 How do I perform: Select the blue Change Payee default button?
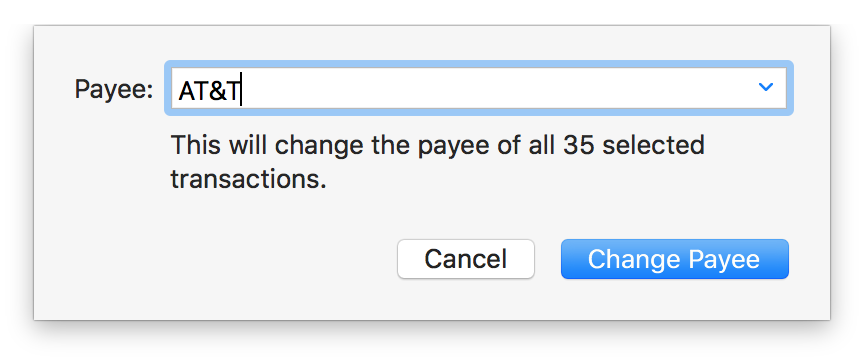point(674,259)
